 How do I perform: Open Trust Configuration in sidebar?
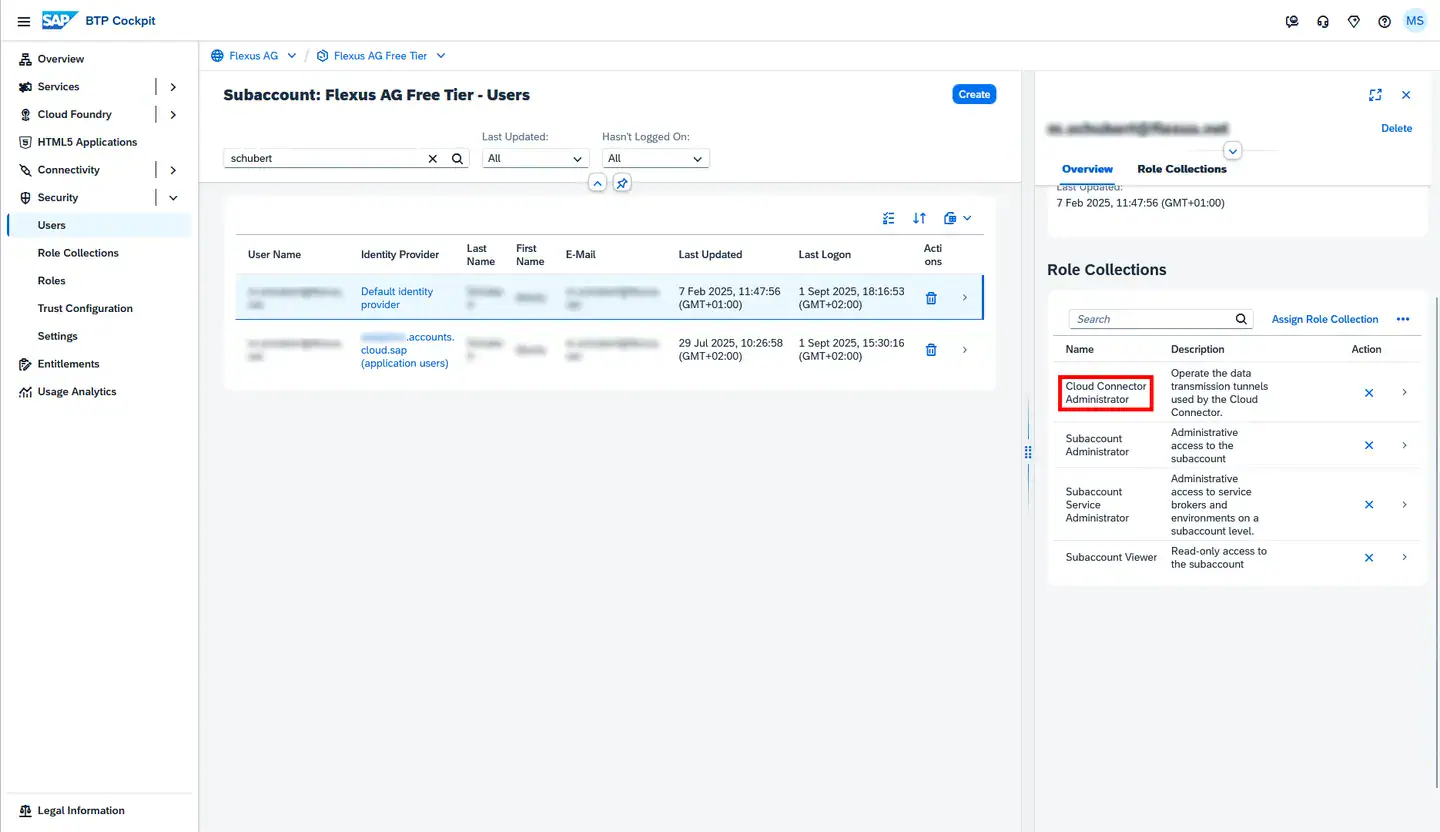pos(85,309)
